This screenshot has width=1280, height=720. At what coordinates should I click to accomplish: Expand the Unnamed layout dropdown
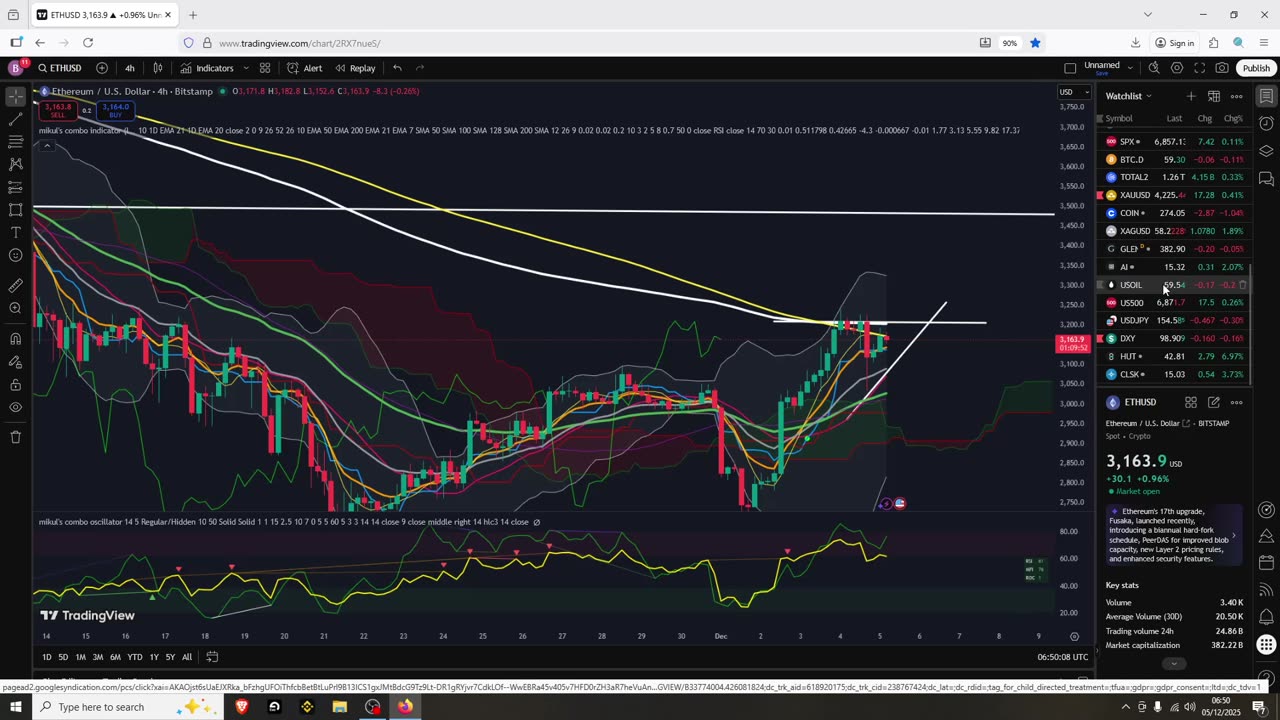[x=1130, y=68]
